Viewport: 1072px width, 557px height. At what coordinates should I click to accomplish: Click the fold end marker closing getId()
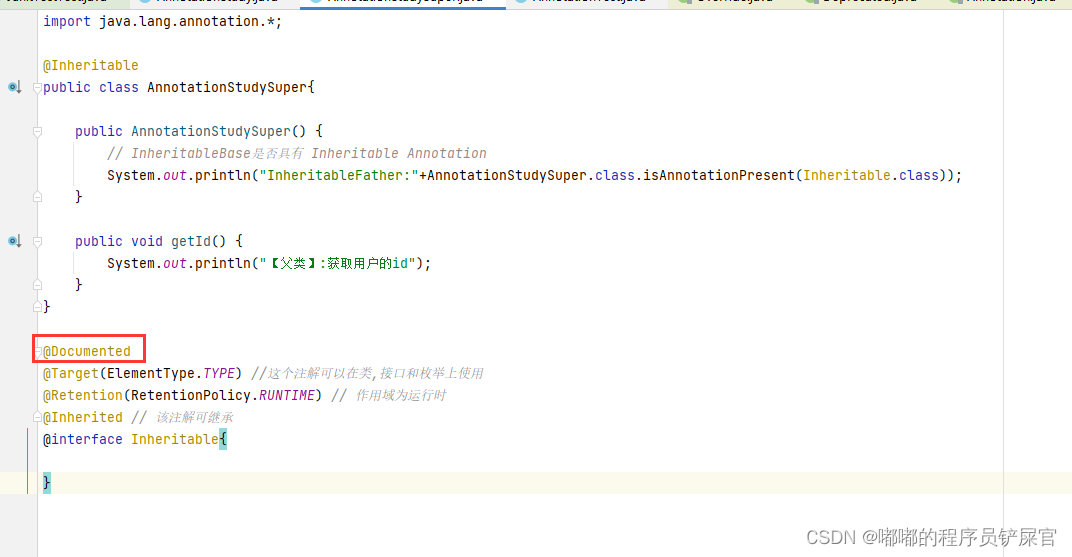tap(38, 284)
